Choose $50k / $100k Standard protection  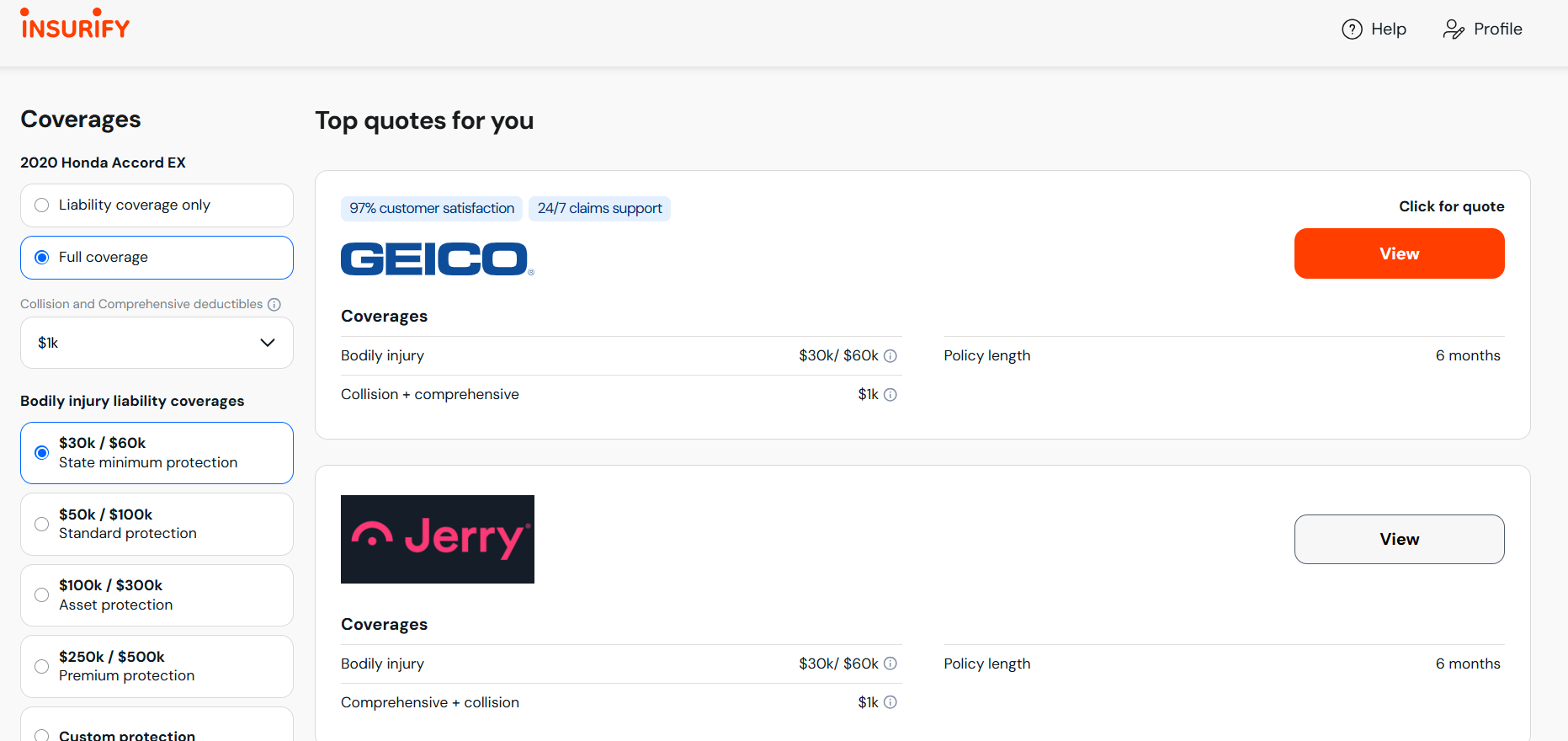42,524
